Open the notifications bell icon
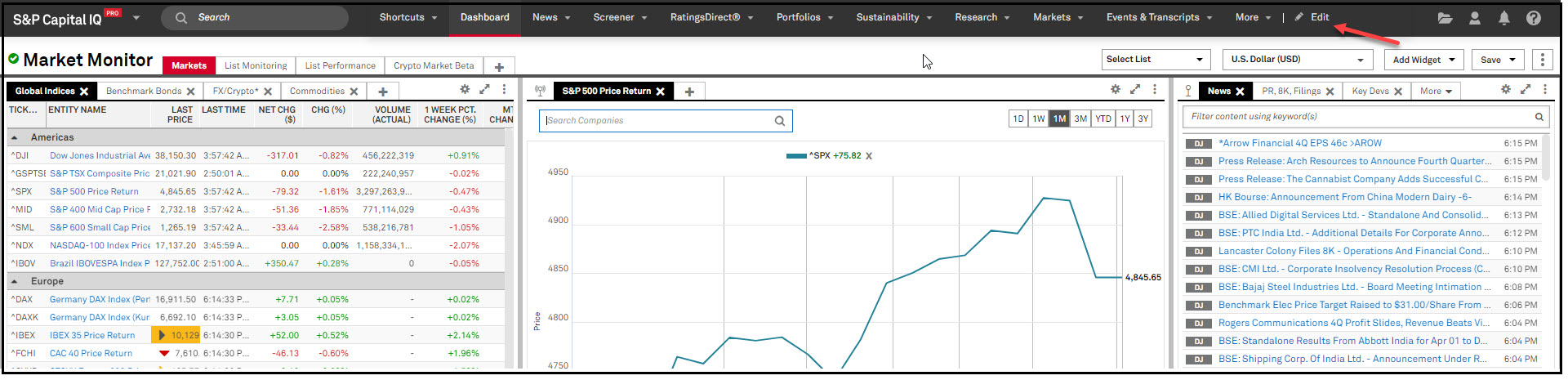 tap(1503, 18)
